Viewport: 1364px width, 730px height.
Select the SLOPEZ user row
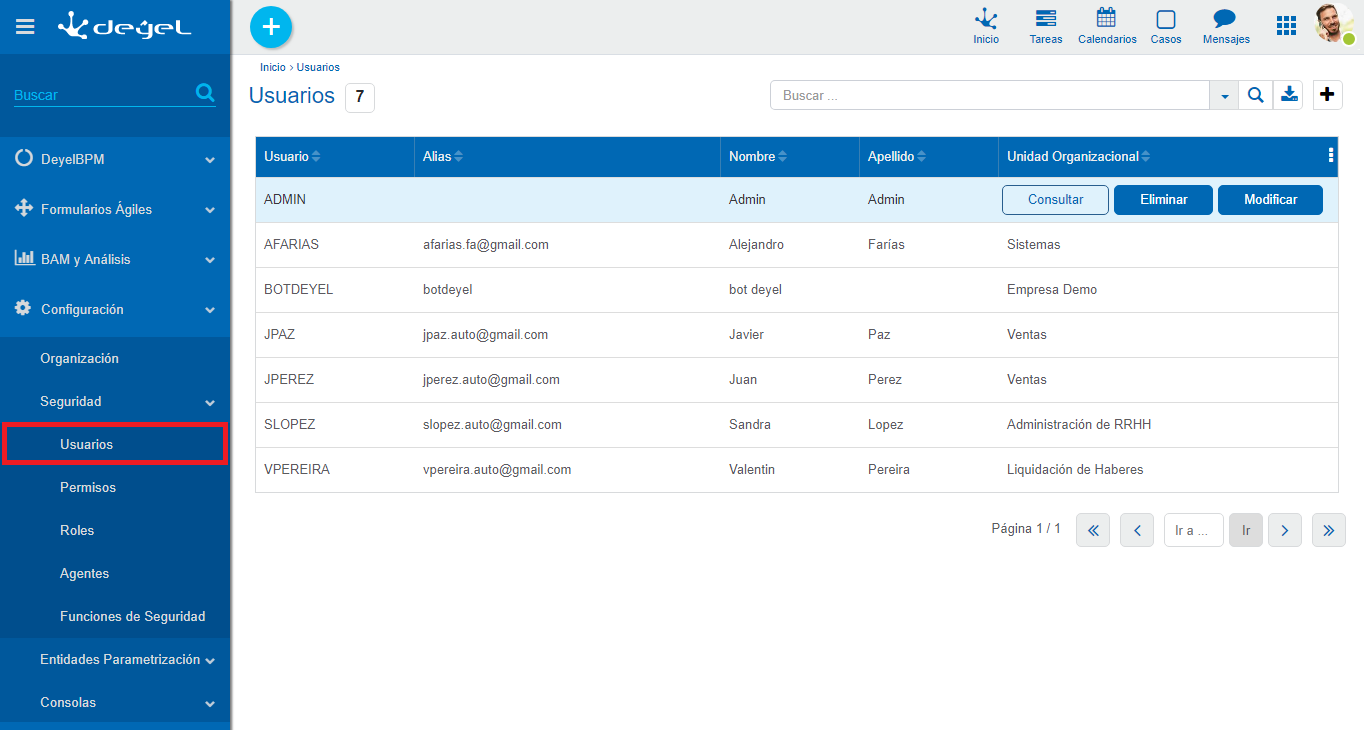point(796,425)
